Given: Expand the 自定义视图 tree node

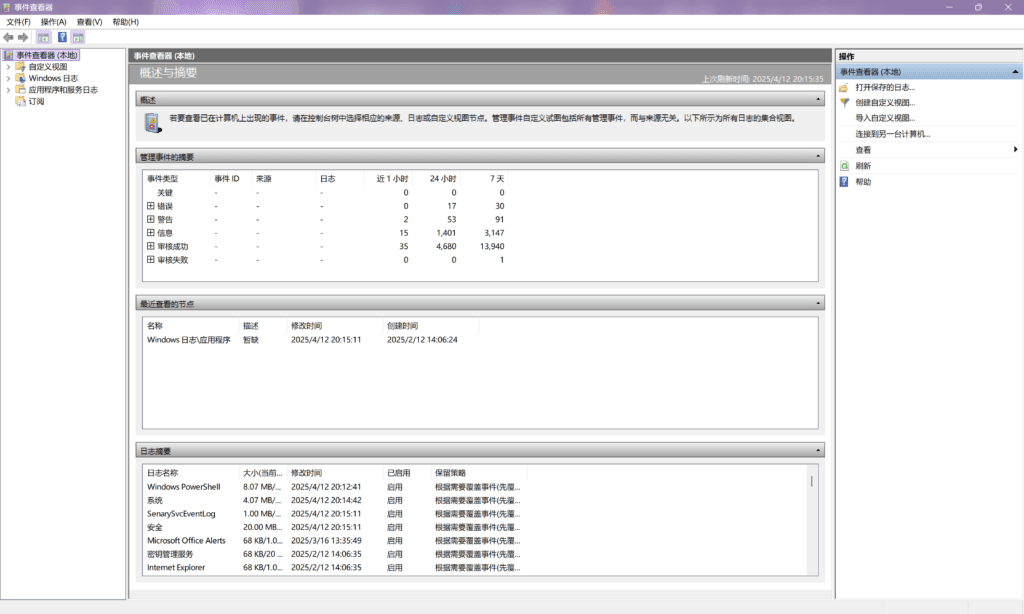Looking at the screenshot, I should point(9,67).
